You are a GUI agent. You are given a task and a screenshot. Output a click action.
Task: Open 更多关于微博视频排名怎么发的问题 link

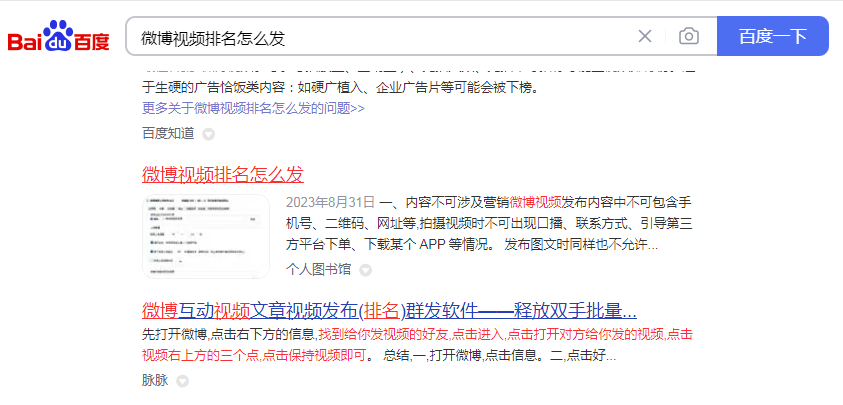[253, 108]
